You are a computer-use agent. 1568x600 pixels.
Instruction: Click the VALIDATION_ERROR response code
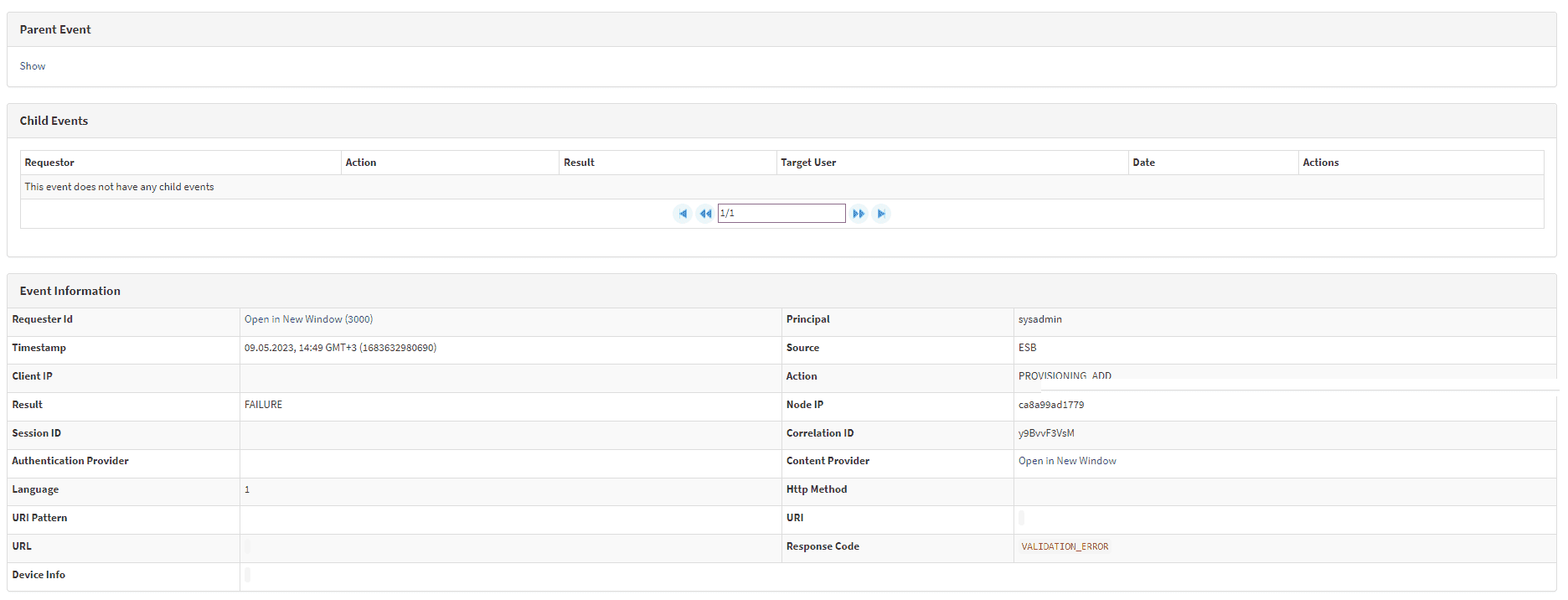pos(1065,546)
